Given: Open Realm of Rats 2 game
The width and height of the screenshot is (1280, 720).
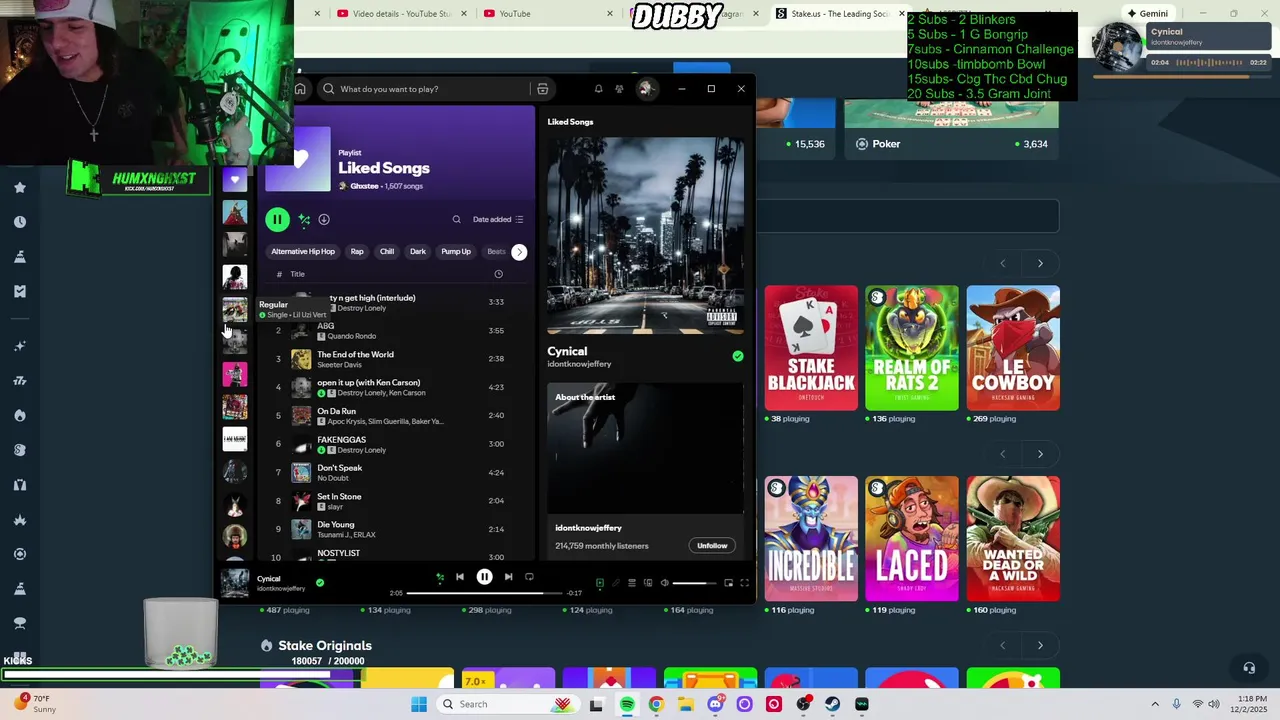Looking at the screenshot, I should click(912, 348).
